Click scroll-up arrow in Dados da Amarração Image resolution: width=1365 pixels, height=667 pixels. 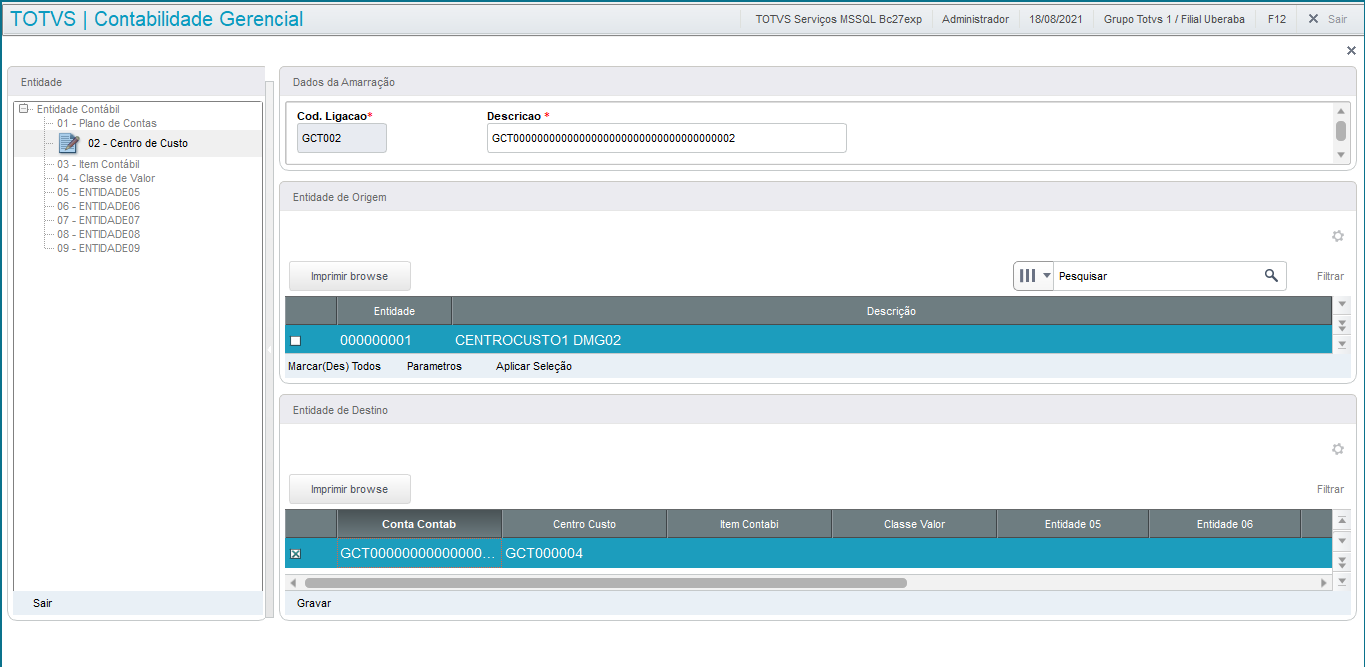1341,111
